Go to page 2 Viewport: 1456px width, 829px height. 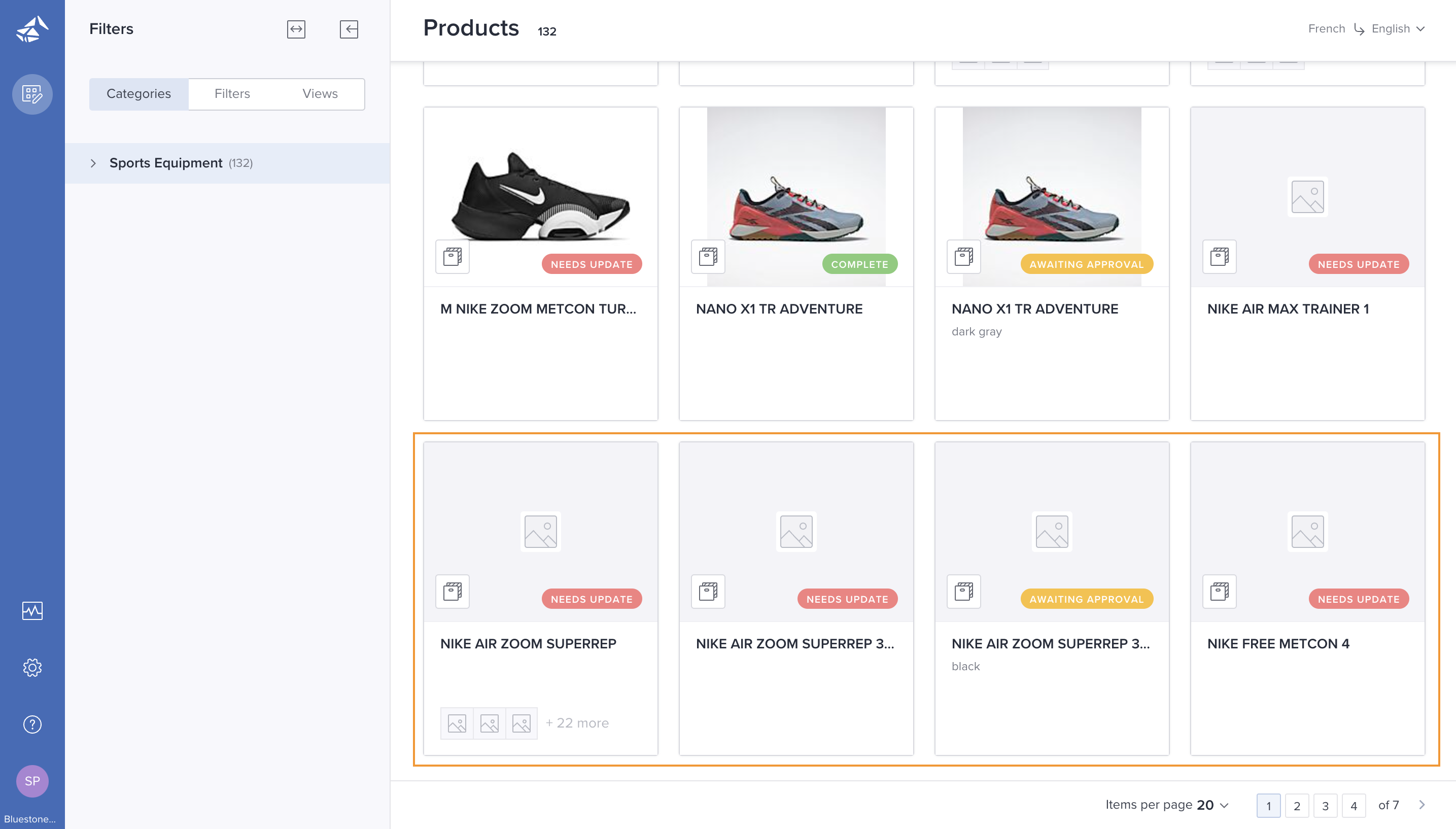pos(1296,806)
